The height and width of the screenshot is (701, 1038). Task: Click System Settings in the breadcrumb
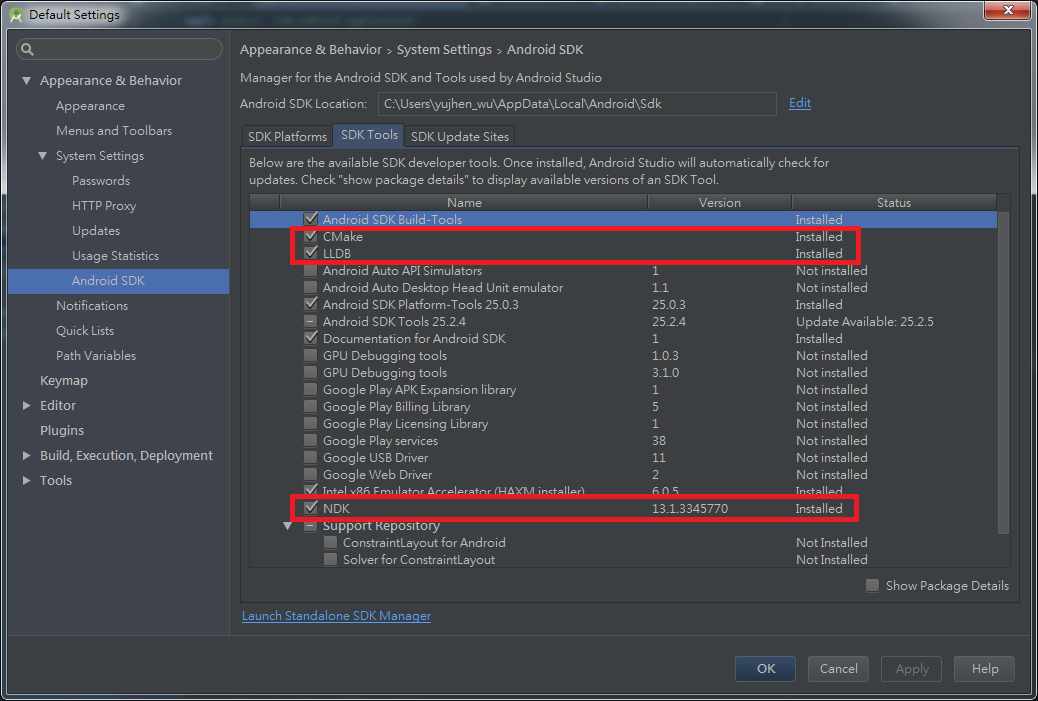[x=444, y=50]
